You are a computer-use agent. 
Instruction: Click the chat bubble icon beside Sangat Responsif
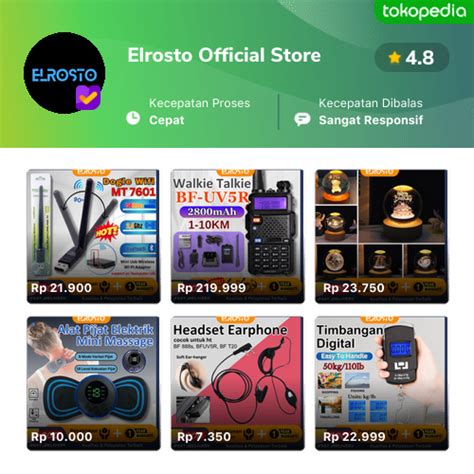pyautogui.click(x=302, y=119)
